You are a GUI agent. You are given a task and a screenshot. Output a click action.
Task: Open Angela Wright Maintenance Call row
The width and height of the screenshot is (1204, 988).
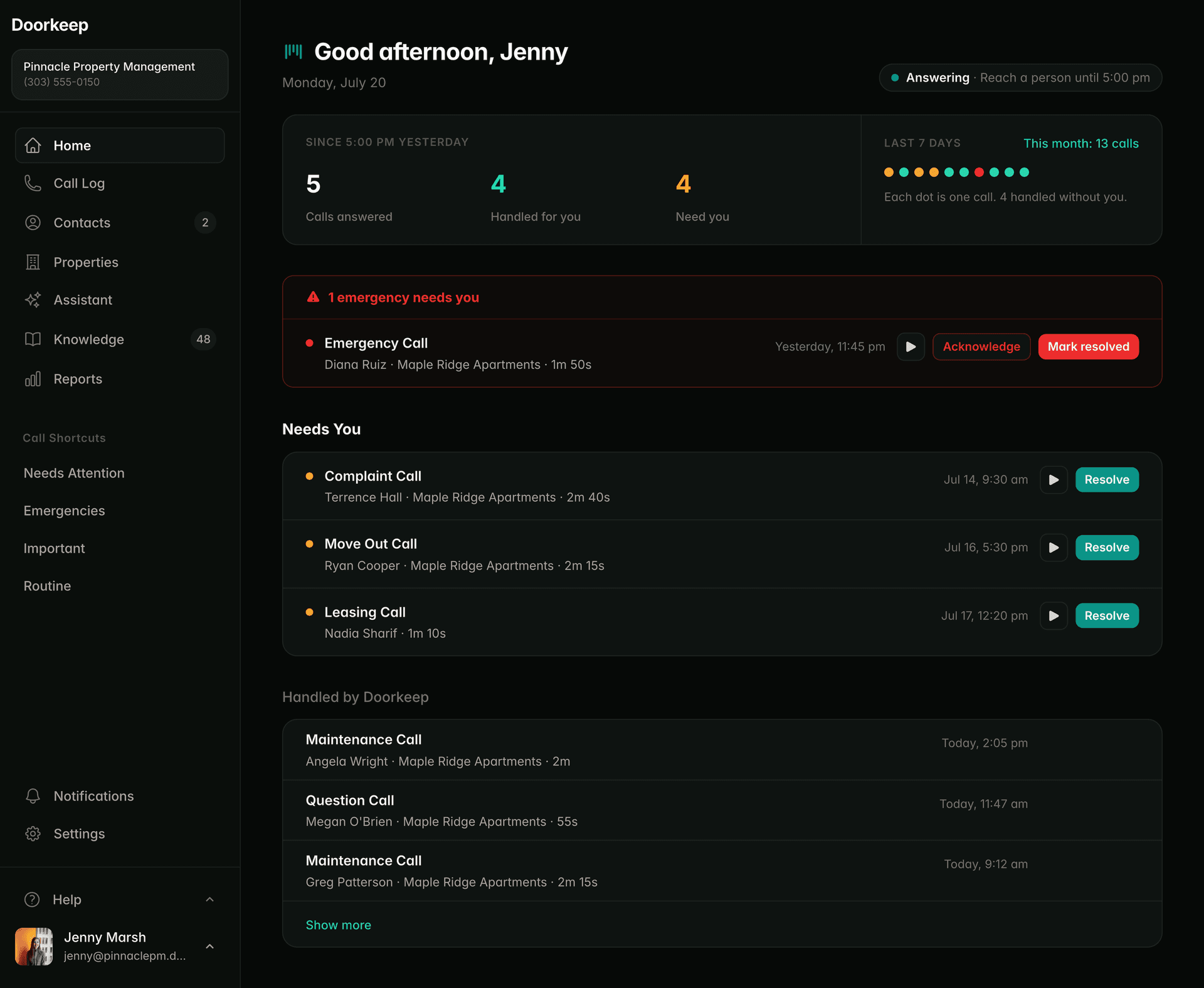click(722, 750)
